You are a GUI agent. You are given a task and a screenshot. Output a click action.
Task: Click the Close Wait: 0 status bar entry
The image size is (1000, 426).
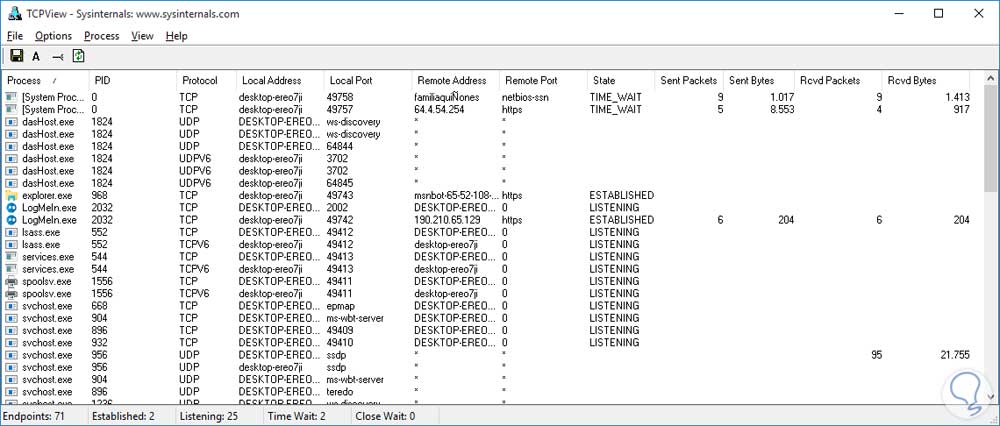(x=386, y=417)
